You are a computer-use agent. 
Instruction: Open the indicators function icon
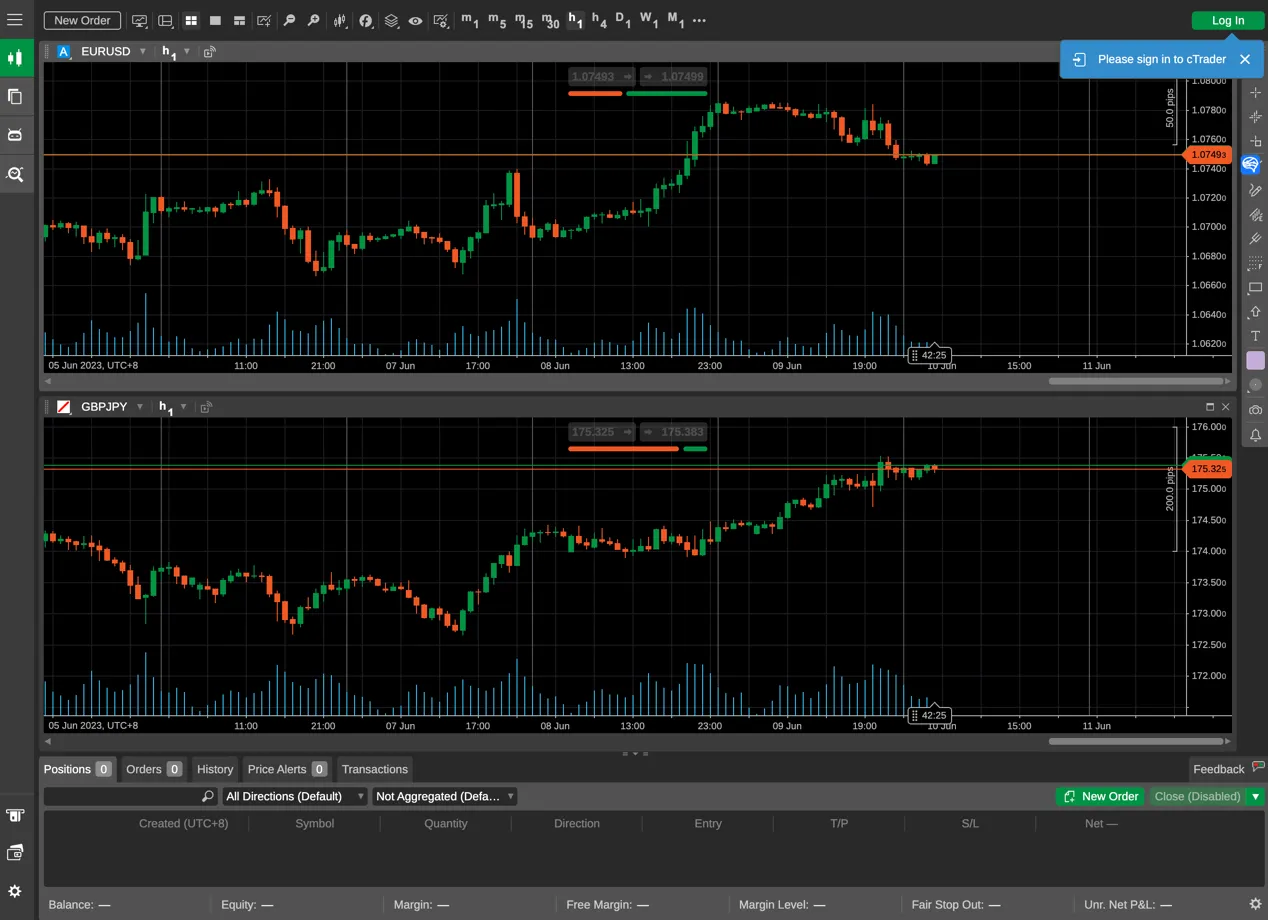pyautogui.click(x=365, y=20)
